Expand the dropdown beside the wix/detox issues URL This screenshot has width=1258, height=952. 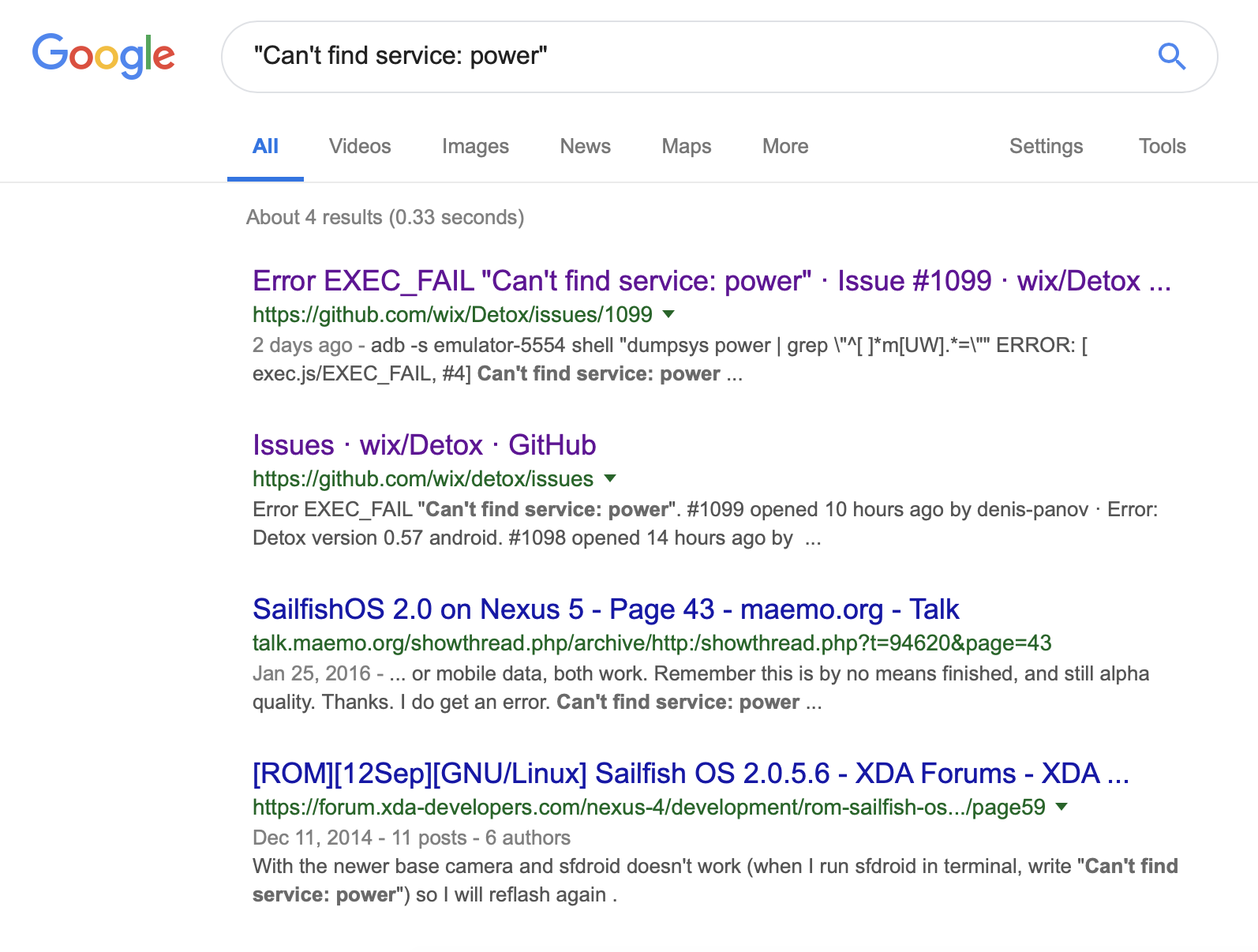pos(611,479)
